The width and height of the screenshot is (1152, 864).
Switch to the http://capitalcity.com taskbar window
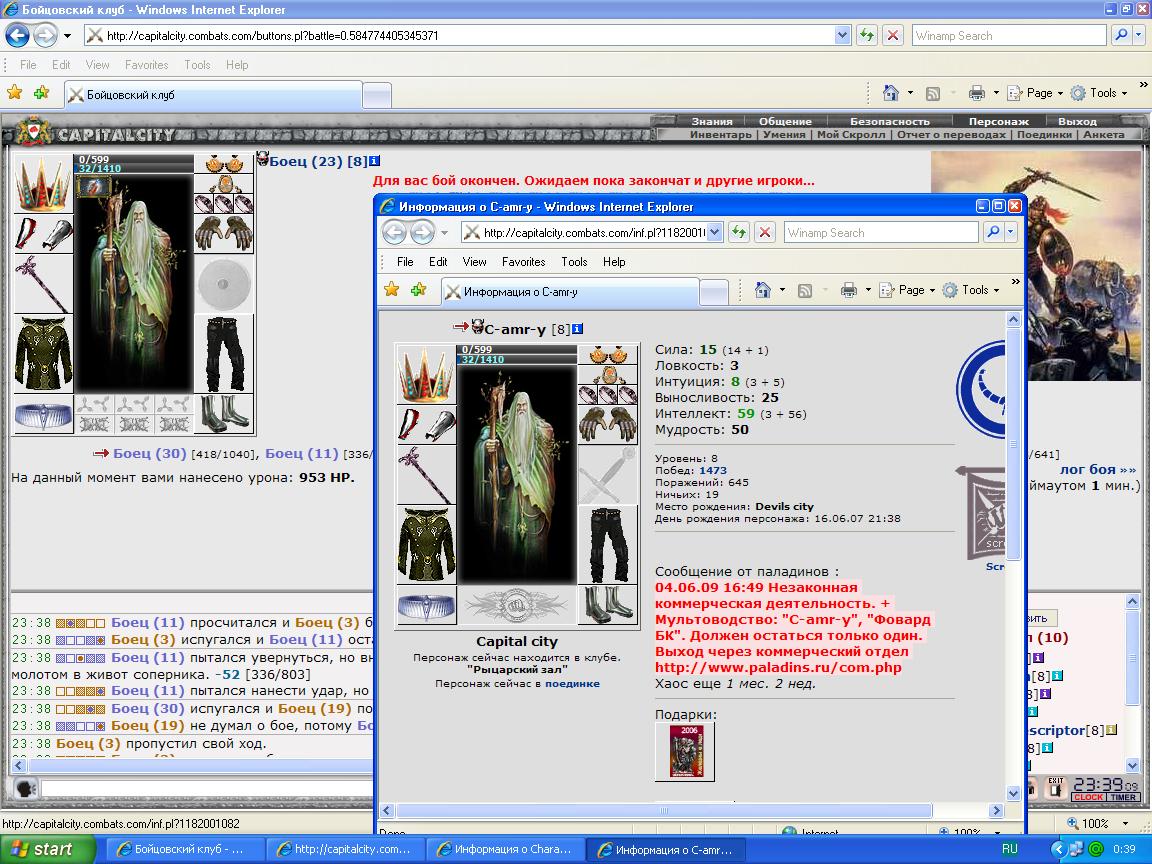coord(345,849)
